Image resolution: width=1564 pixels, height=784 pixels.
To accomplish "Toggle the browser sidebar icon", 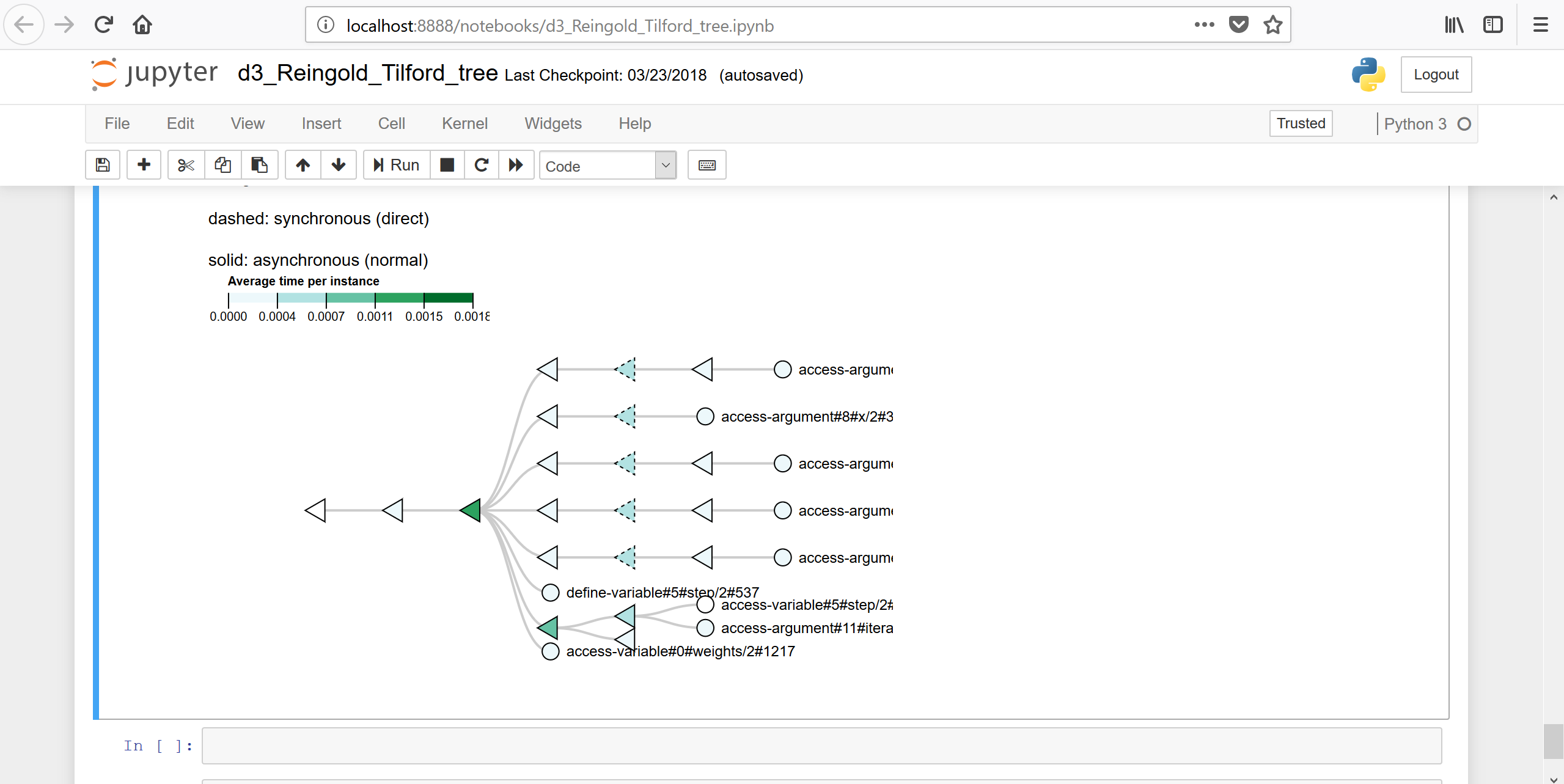I will point(1492,25).
